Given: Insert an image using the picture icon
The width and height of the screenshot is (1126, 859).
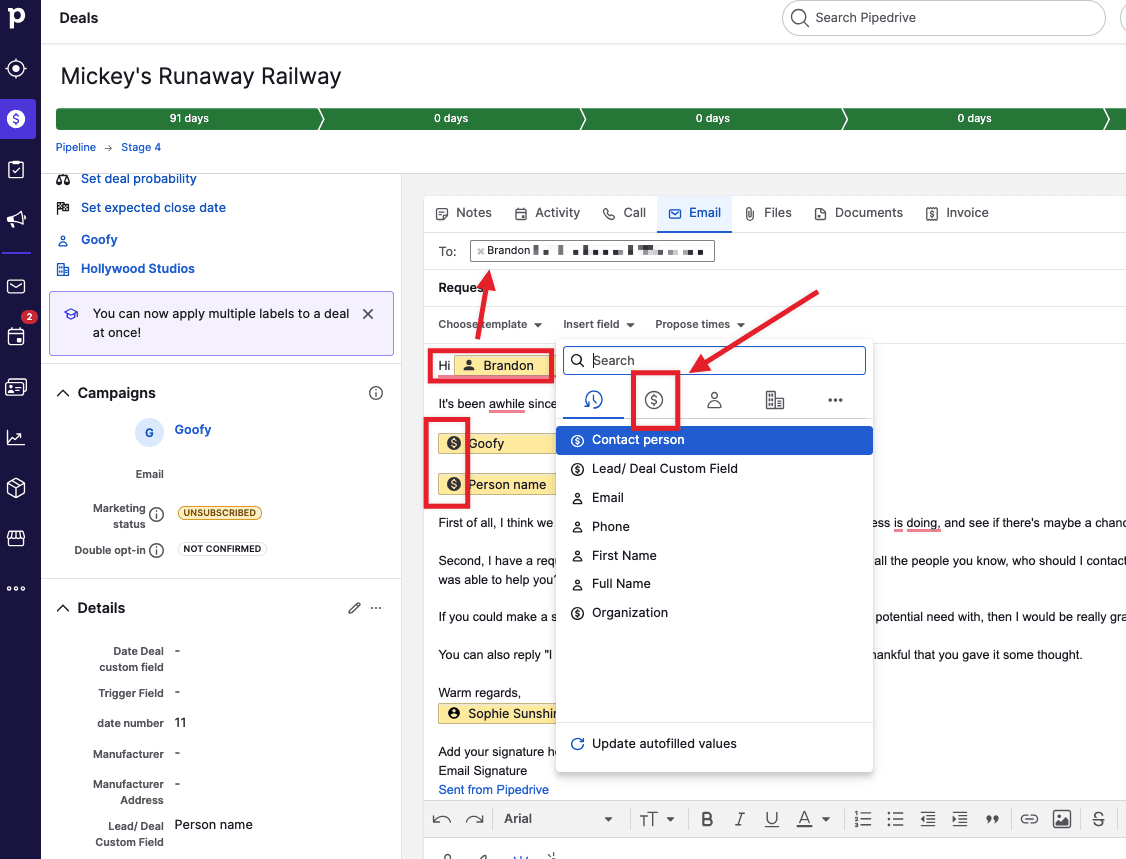Looking at the screenshot, I should (x=1062, y=819).
